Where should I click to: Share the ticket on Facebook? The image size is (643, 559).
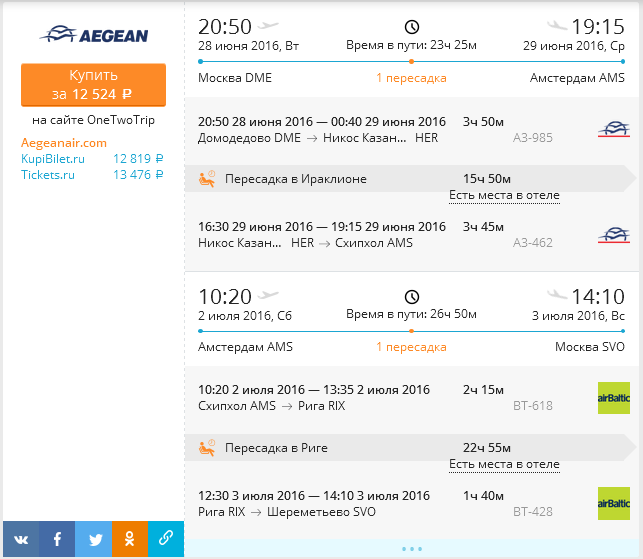point(57,539)
